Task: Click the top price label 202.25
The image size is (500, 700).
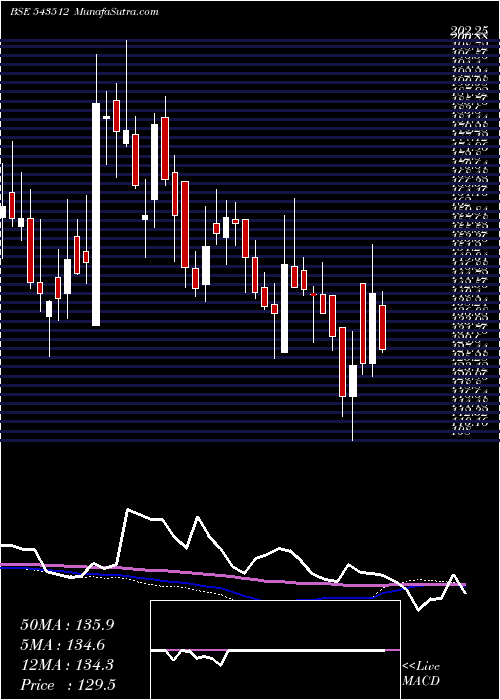Action: [469, 31]
